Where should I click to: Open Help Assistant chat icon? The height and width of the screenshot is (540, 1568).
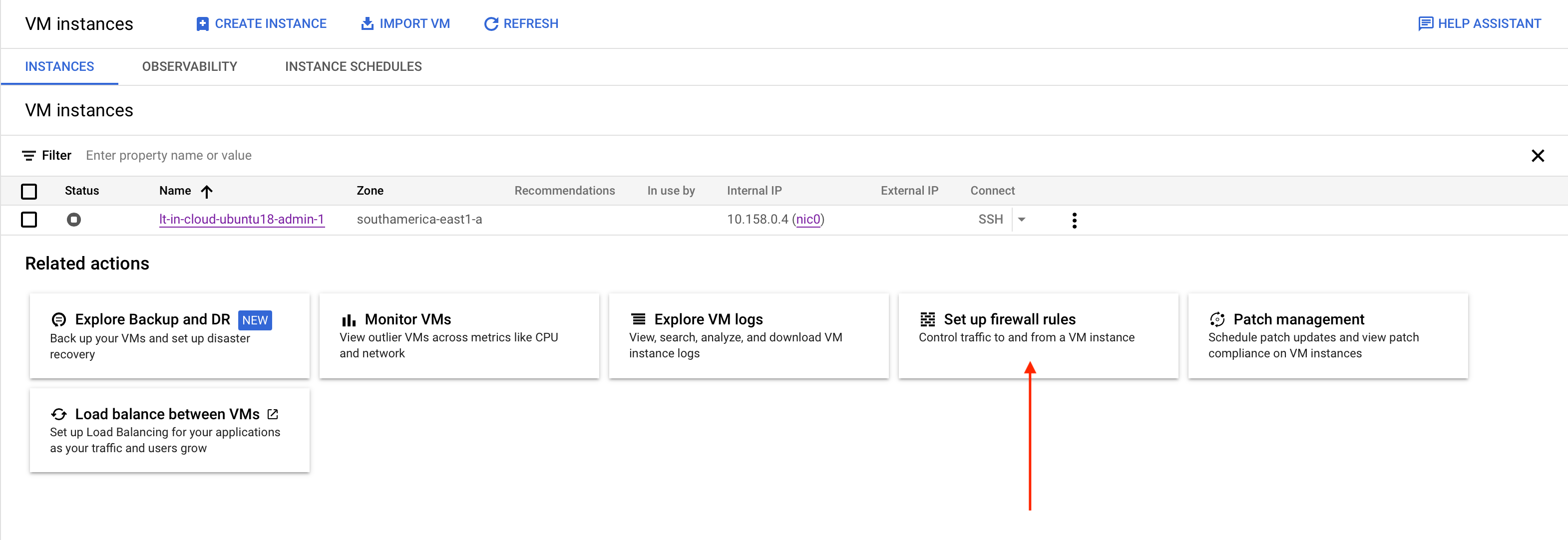1425,24
